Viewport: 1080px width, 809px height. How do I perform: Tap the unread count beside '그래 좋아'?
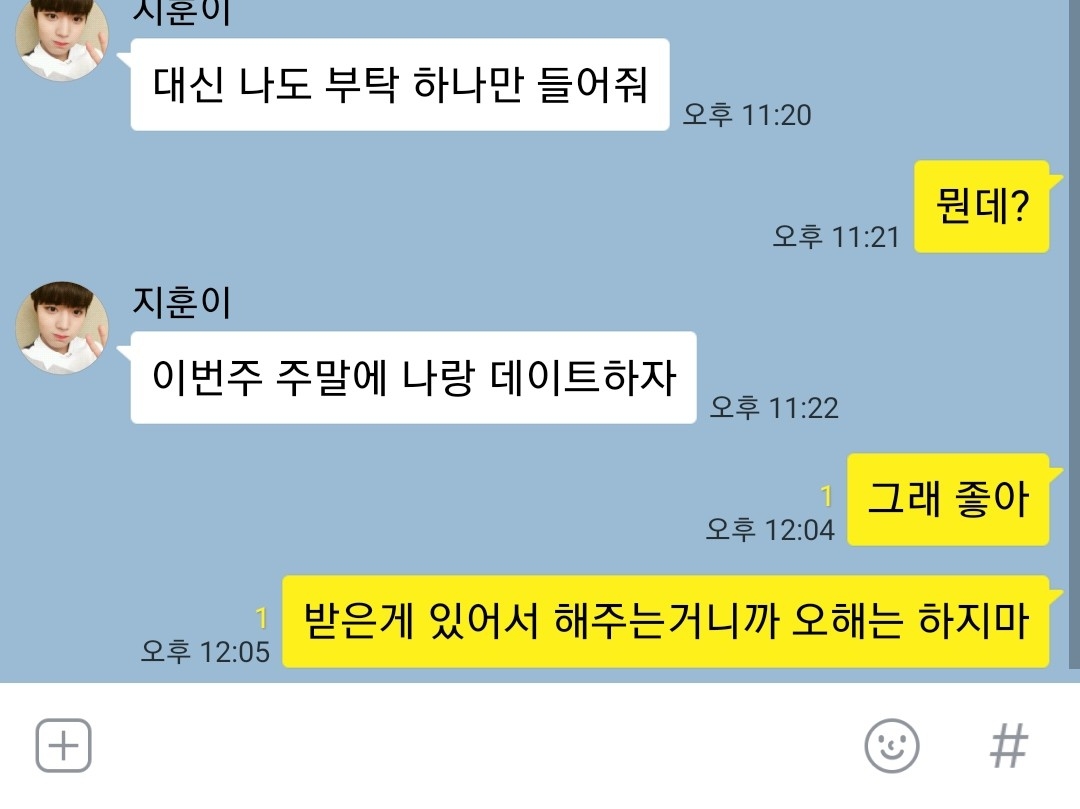click(827, 496)
